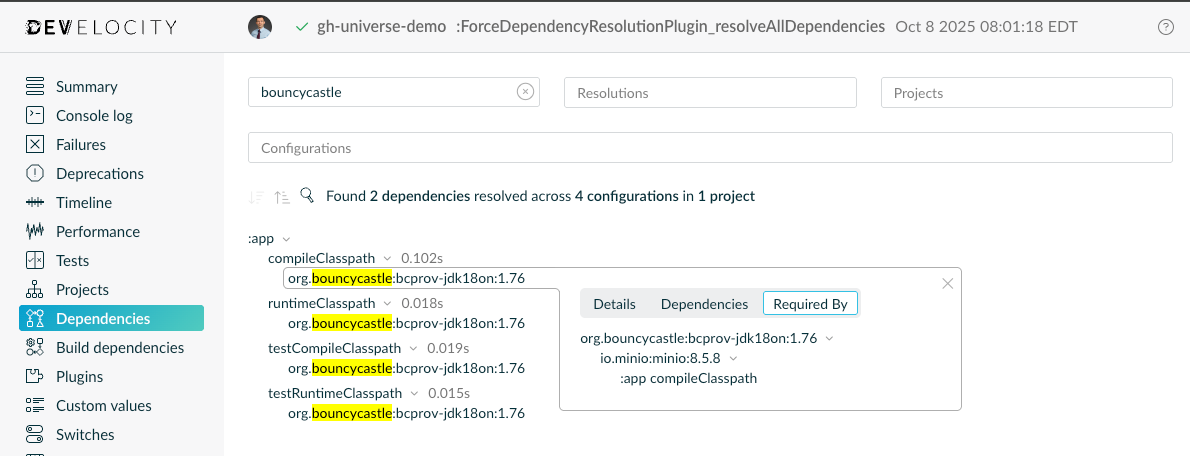Click the collapse all sort icon
The image size is (1190, 456).
click(x=256, y=197)
